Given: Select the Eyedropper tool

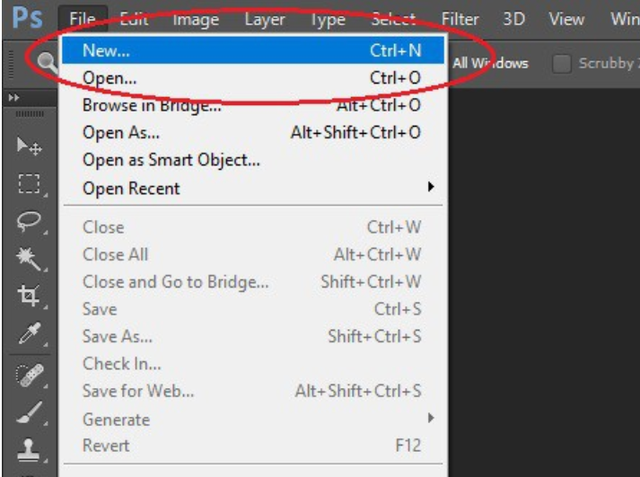Looking at the screenshot, I should coord(29,333).
